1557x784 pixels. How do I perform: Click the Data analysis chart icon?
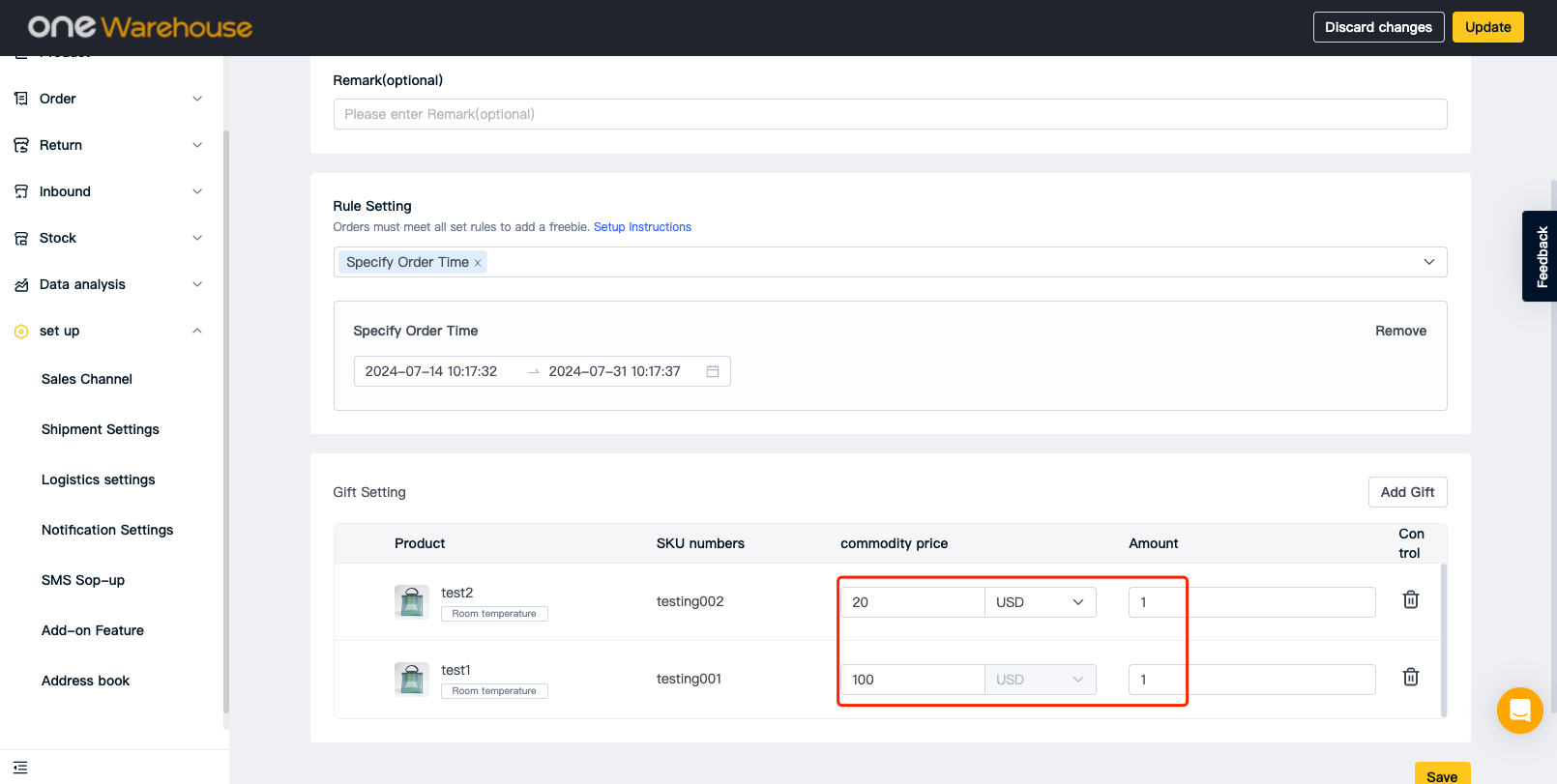21,284
